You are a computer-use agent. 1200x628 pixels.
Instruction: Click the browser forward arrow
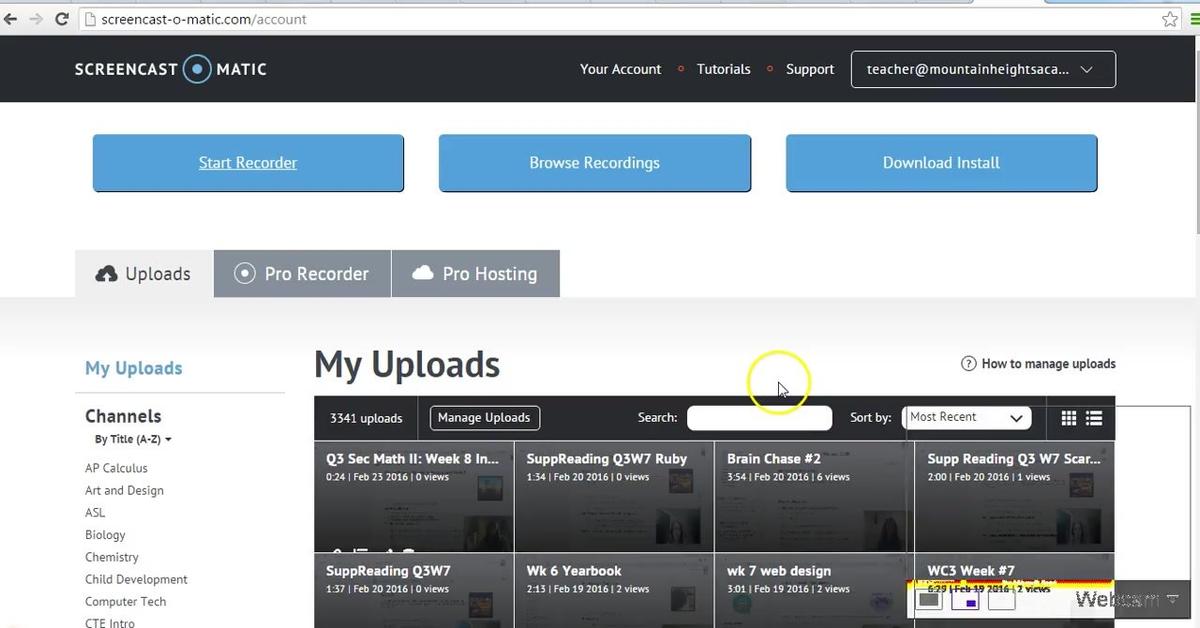tap(36, 19)
